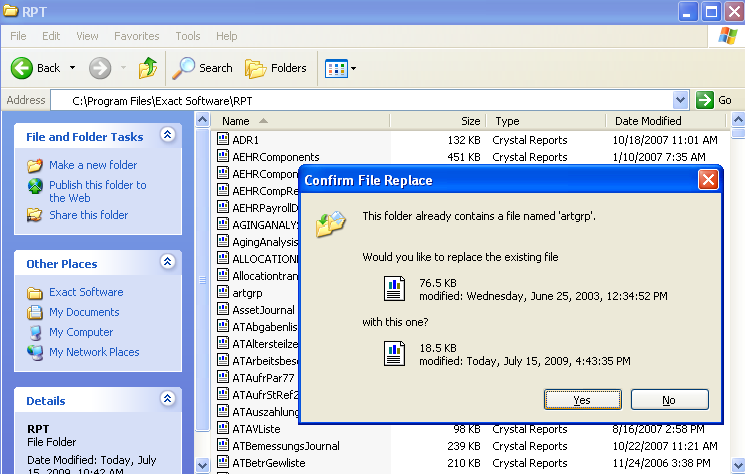Click Make a new folder link

(93, 165)
